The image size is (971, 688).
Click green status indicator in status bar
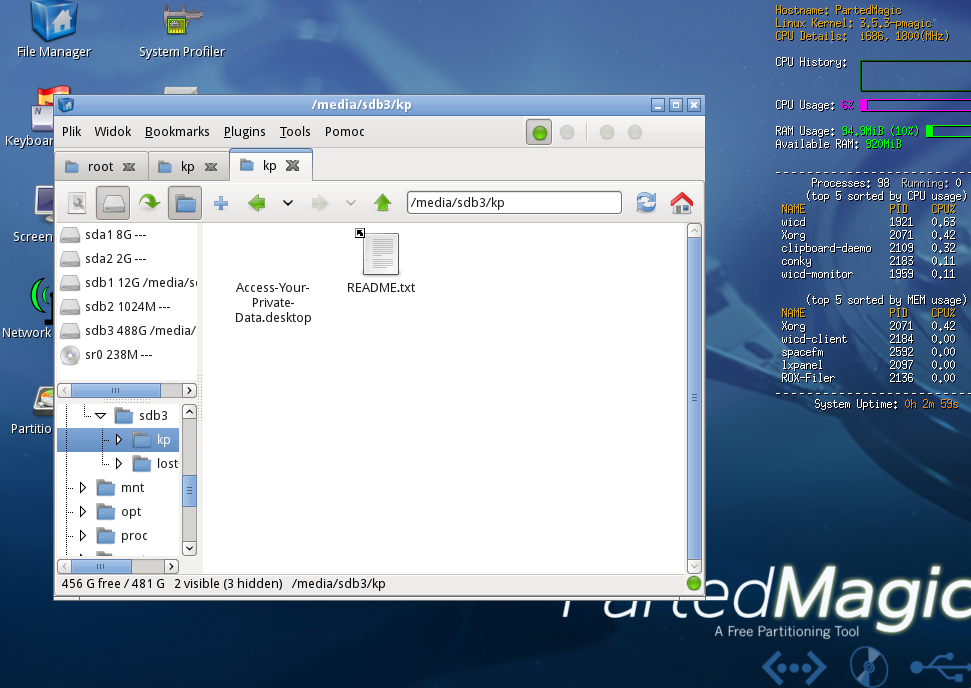click(694, 583)
